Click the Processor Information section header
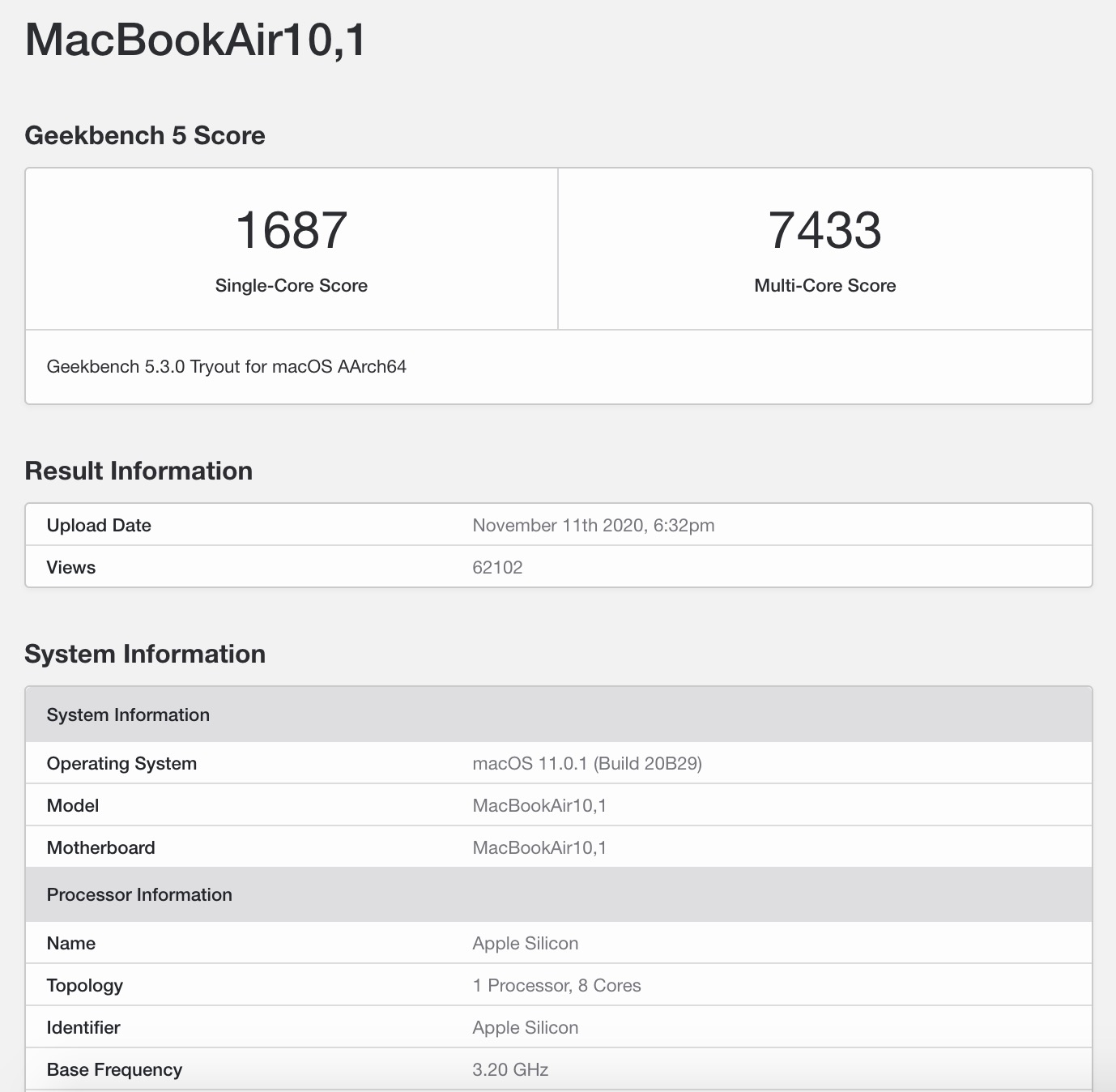This screenshot has width=1116, height=1092. coord(139,894)
